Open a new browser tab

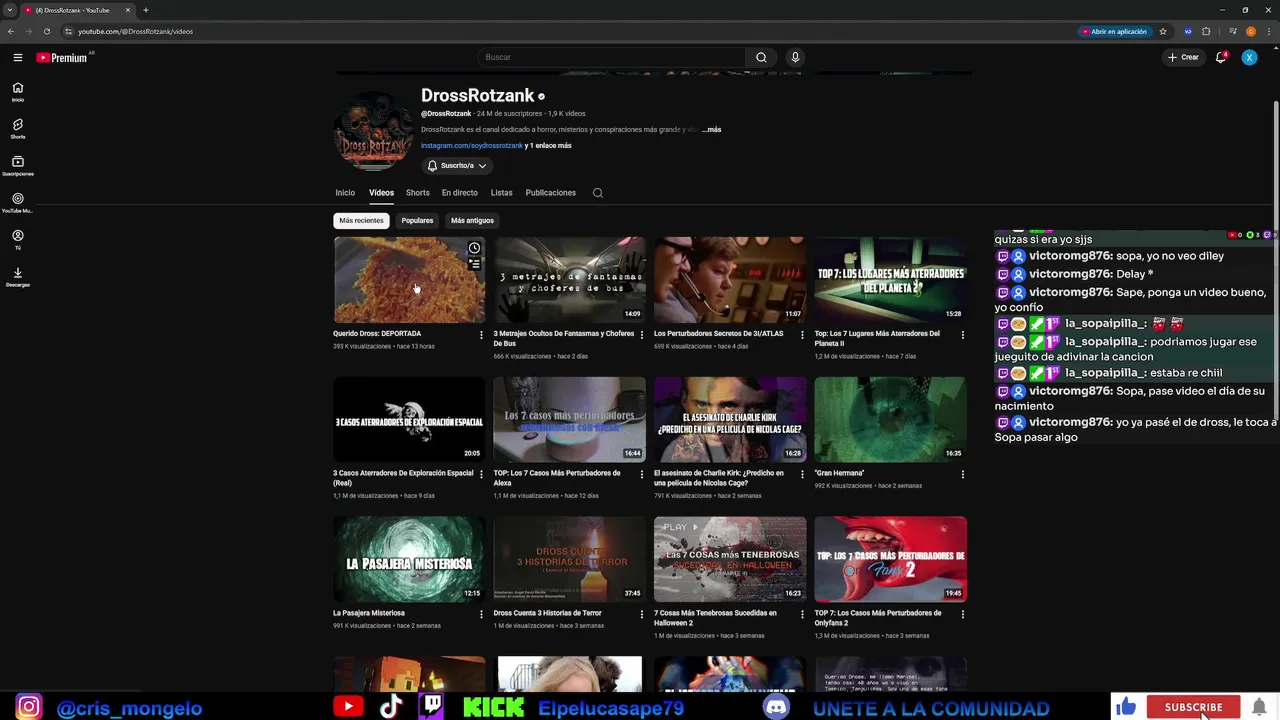(146, 10)
